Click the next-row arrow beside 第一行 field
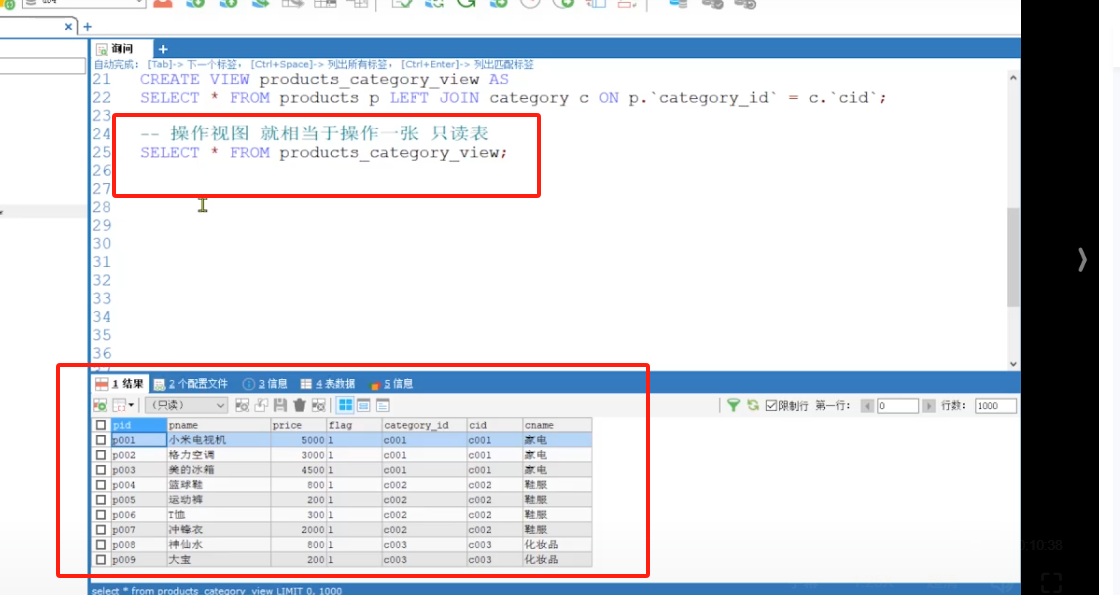Viewport: 1120px width, 595px height. [x=929, y=404]
